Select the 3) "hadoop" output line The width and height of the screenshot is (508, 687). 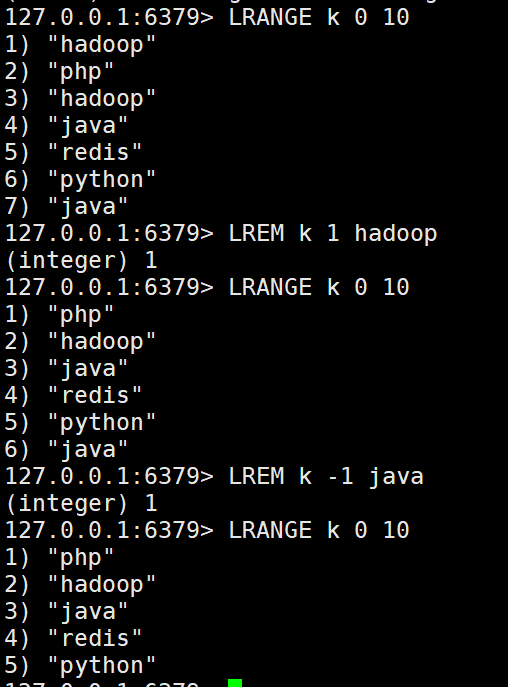click(x=80, y=98)
